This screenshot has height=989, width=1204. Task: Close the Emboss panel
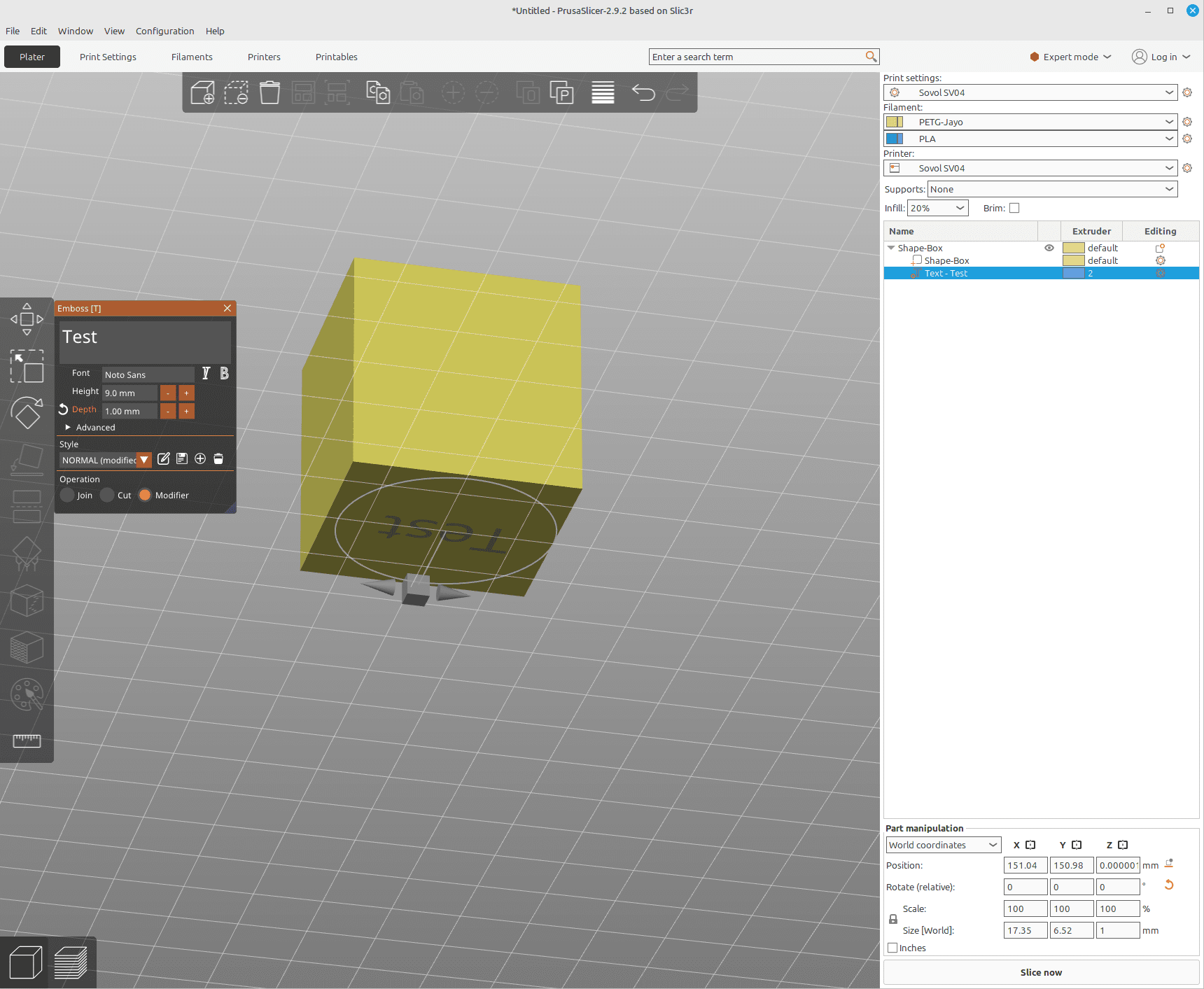(227, 308)
